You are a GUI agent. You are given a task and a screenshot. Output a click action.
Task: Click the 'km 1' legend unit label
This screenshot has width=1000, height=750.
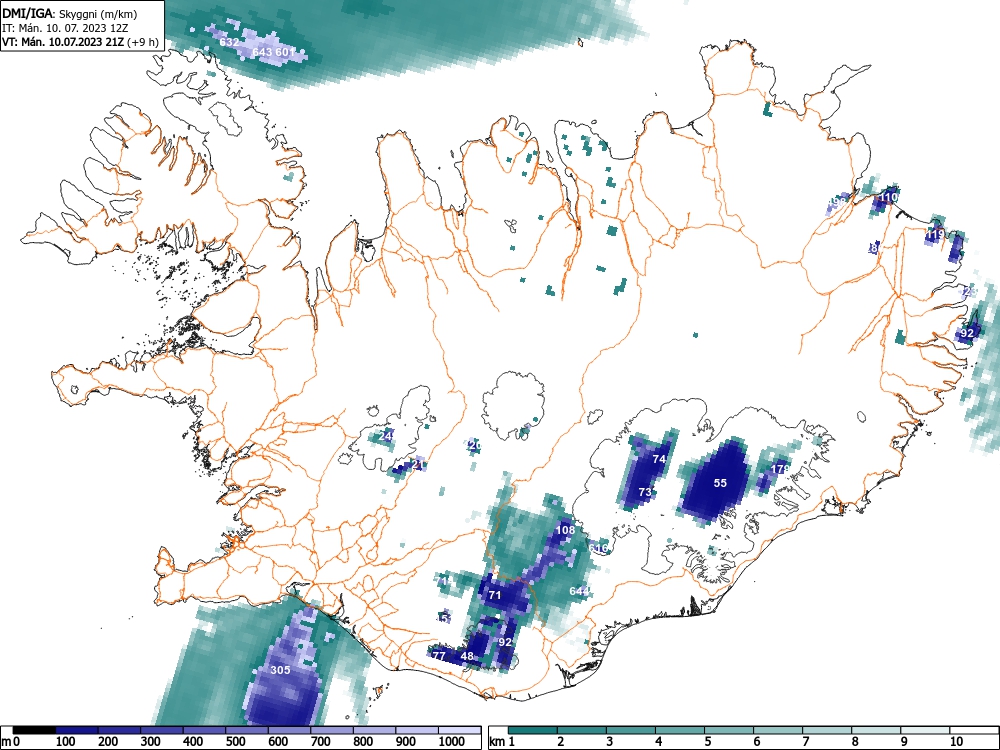(502, 742)
